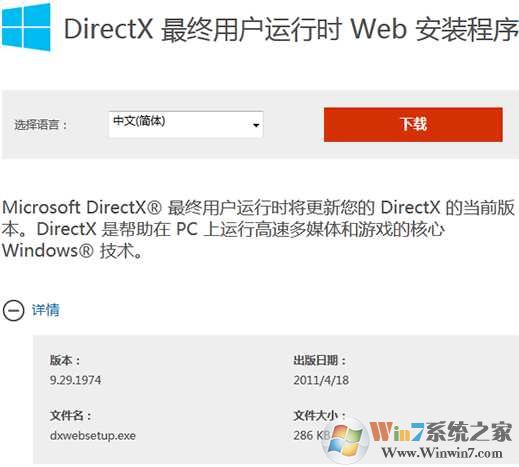Click the 文件名 label
This screenshot has height=467, width=519.
click(x=70, y=415)
